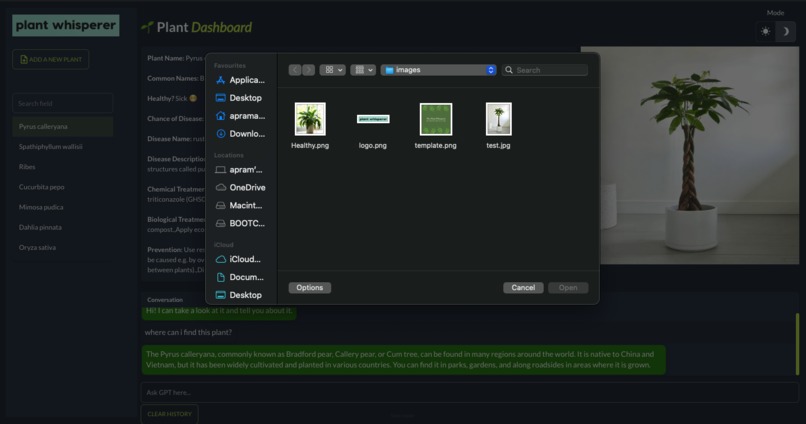Open the icon view options dropdown
This screenshot has width=806, height=424.
click(333, 70)
